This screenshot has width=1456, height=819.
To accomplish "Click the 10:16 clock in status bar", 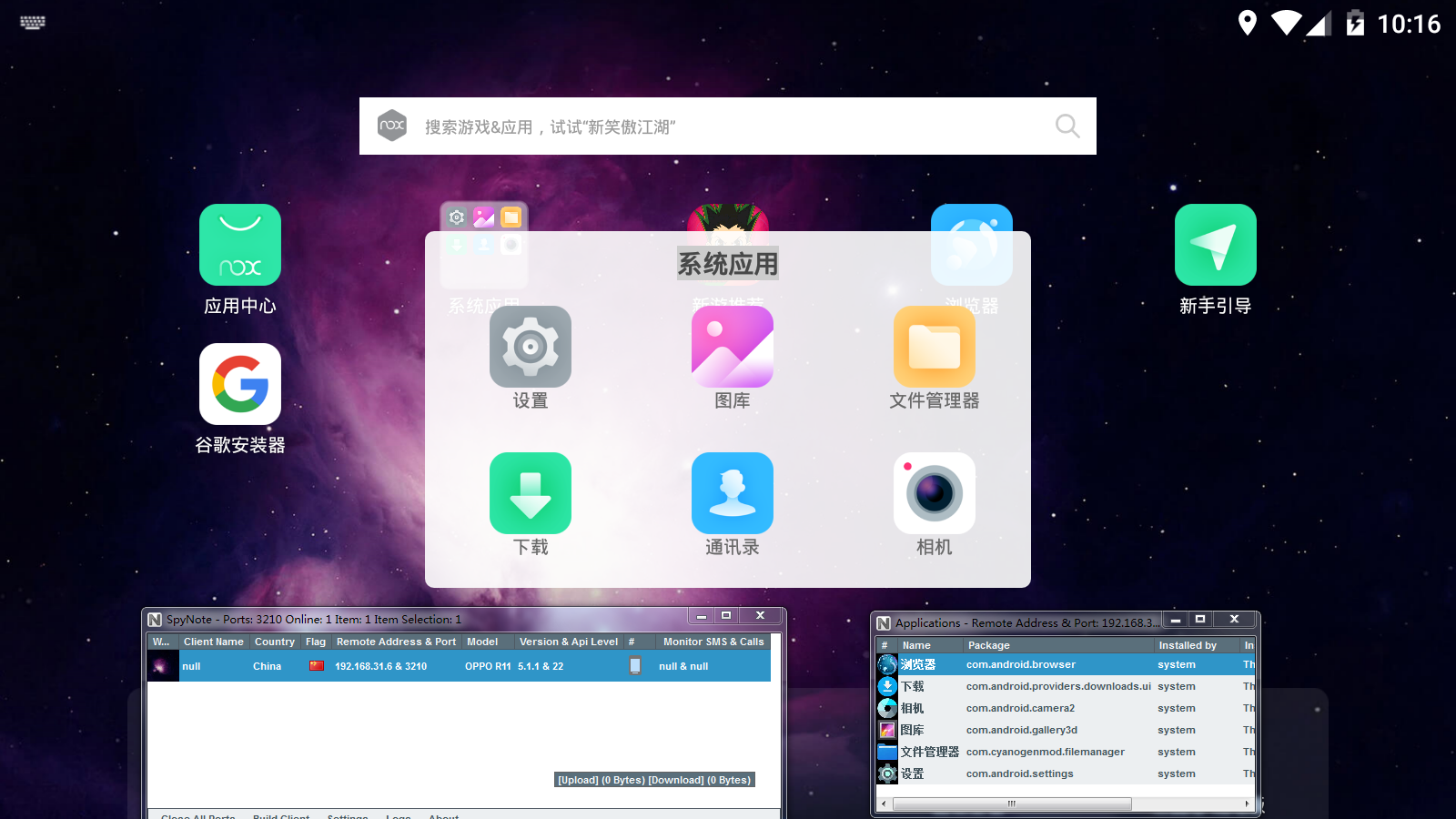I will click(x=1409, y=24).
